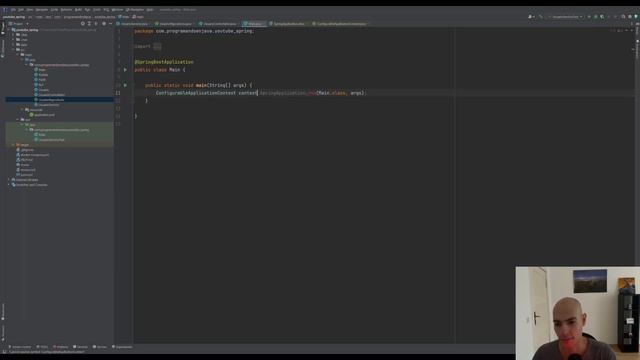Toggle the Bookmarks stripe button on left edge
The width and height of the screenshot is (640, 360).
pos(2,311)
